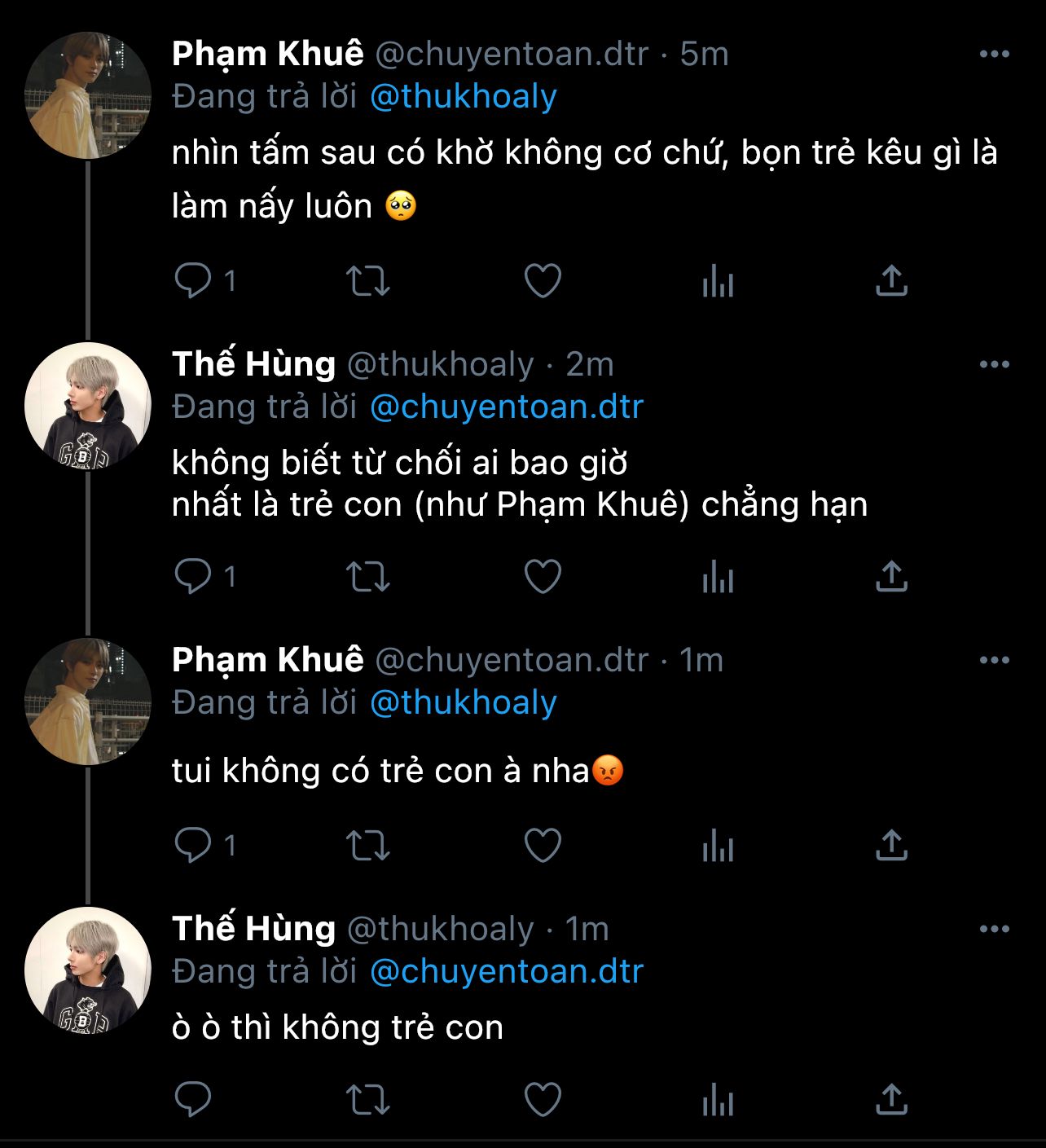1046x1148 pixels.
Task: Open Phạm Khuê's profile picture on first tweet
Action: [88, 95]
